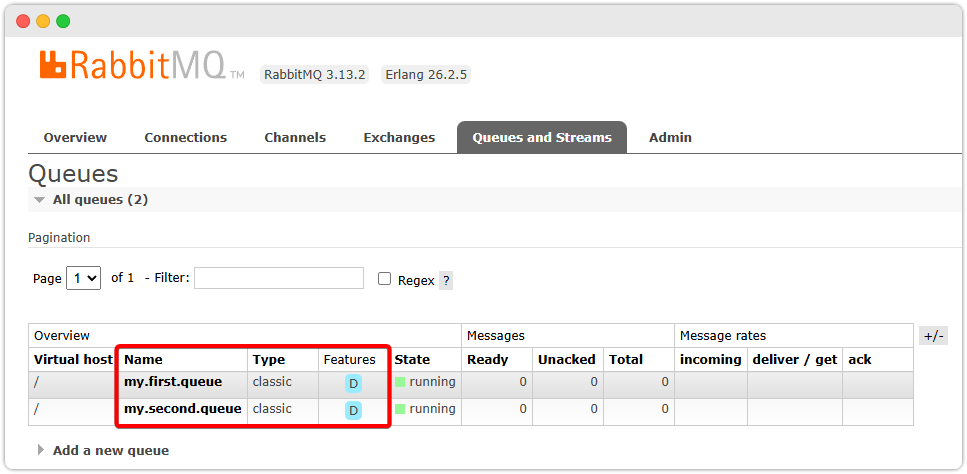Viewport: 967px width, 474px height.
Task: Click the RabbitMQ logo
Action: coord(142,65)
